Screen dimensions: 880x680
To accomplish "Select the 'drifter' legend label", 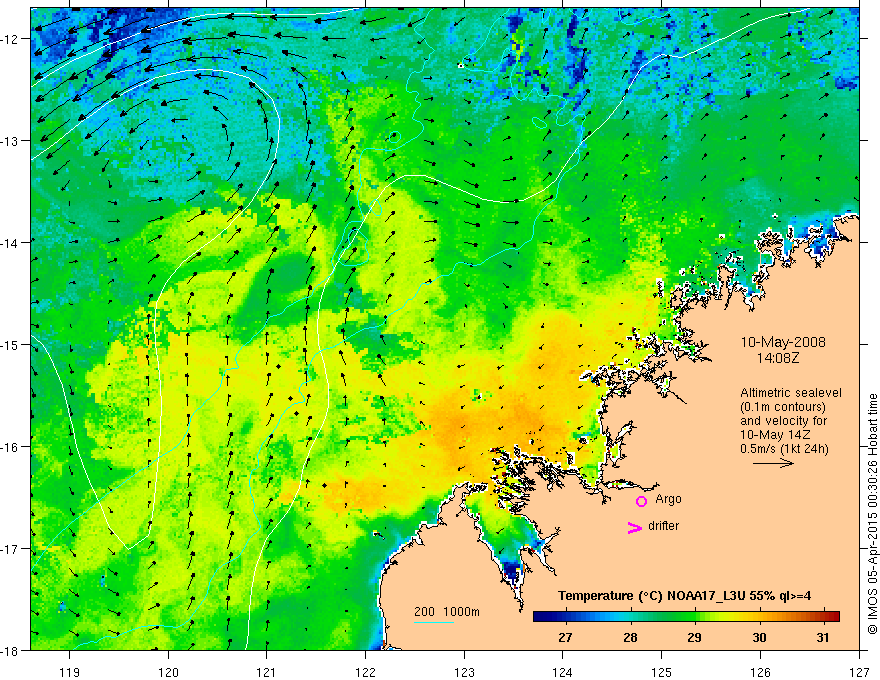I will coord(663,526).
